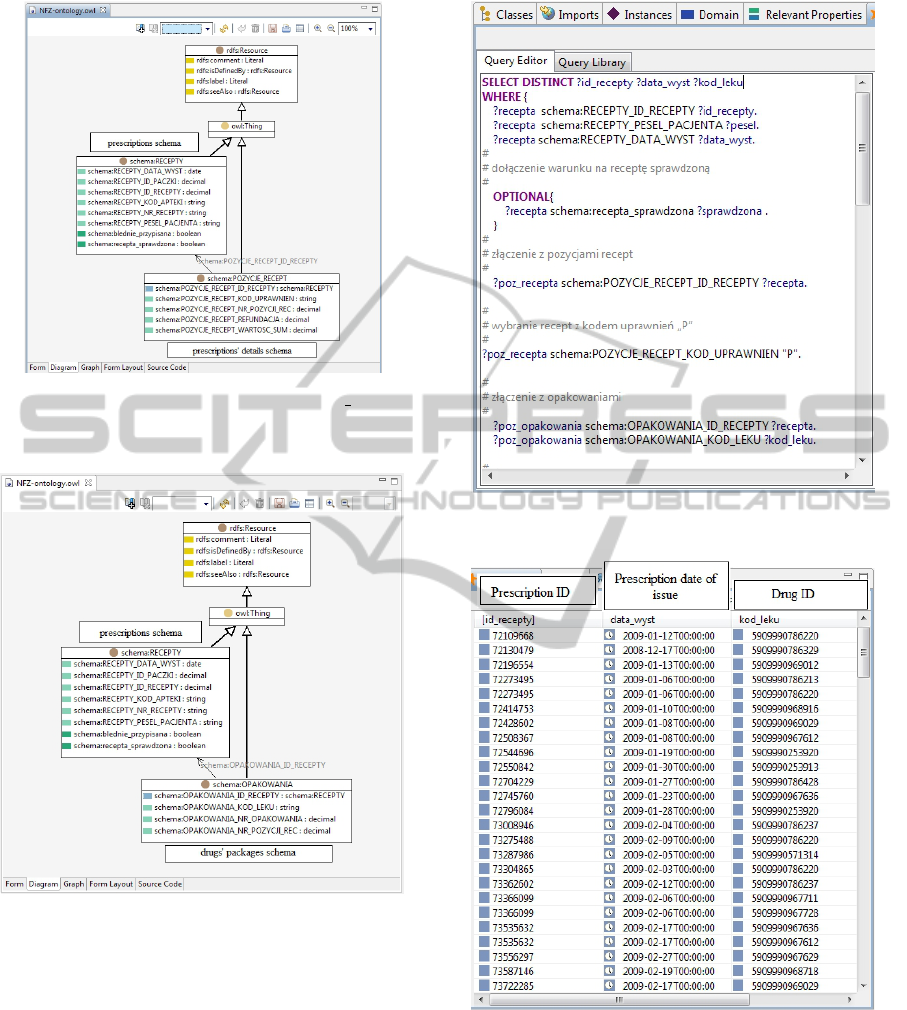The width and height of the screenshot is (907, 1010).
Task: Open Source Code tab in the upper editor
Action: (x=166, y=367)
